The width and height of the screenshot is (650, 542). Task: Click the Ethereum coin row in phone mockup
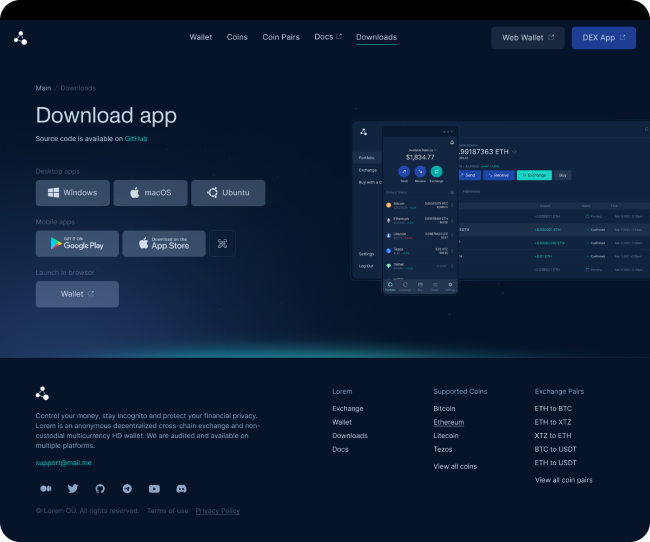420,220
